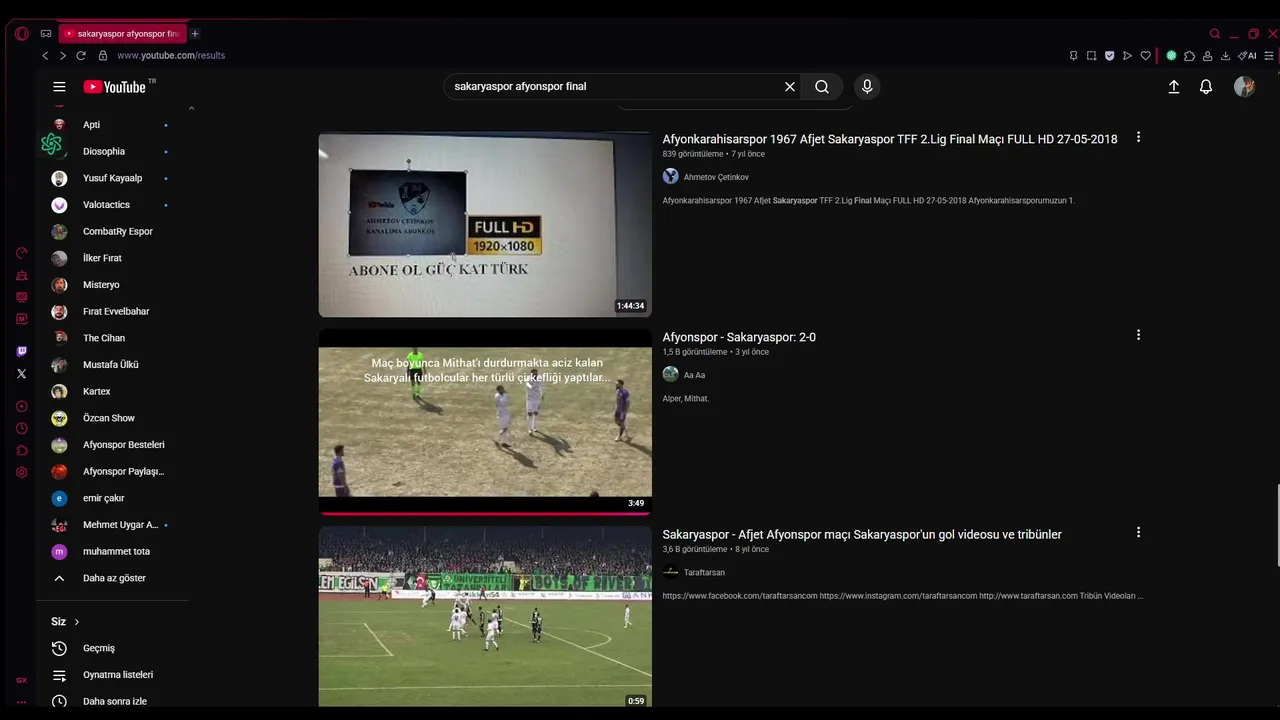Open Opera sidebar history clock
The image size is (1280, 720).
(x=22, y=428)
